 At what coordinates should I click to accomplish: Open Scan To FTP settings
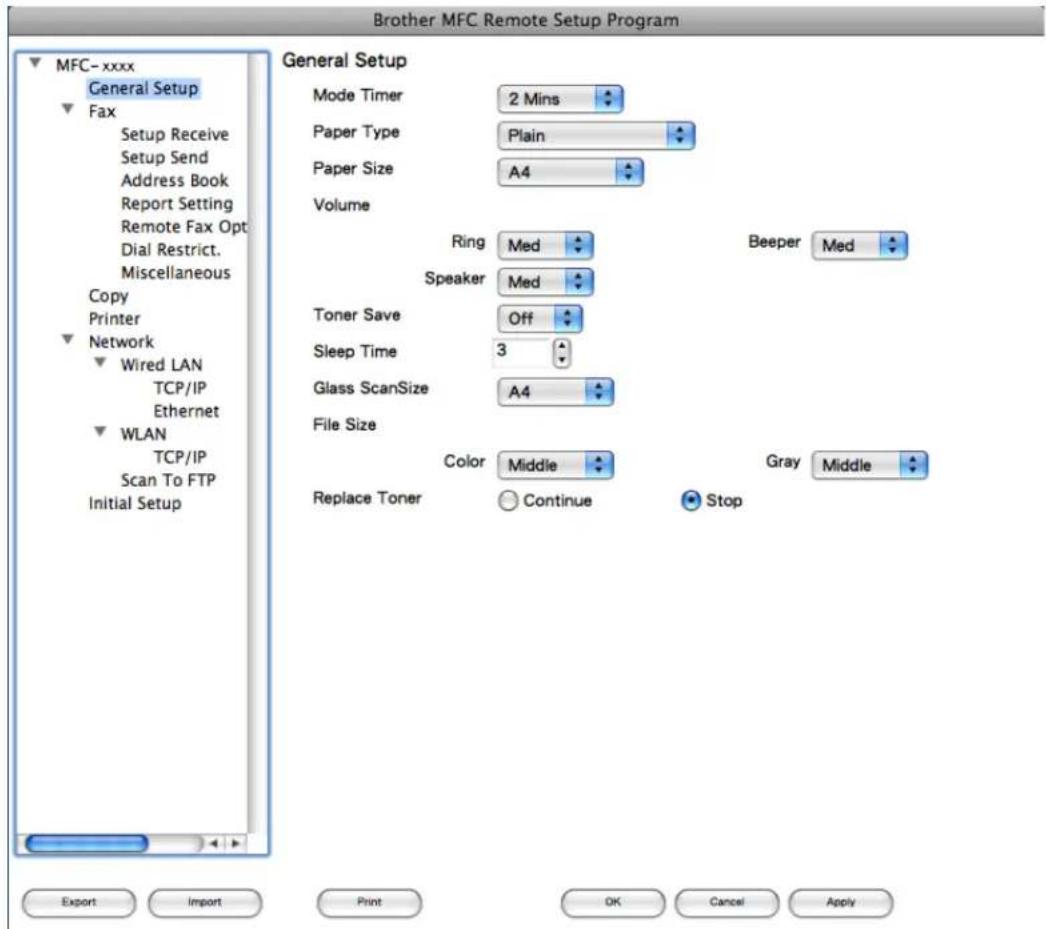pyautogui.click(x=168, y=480)
